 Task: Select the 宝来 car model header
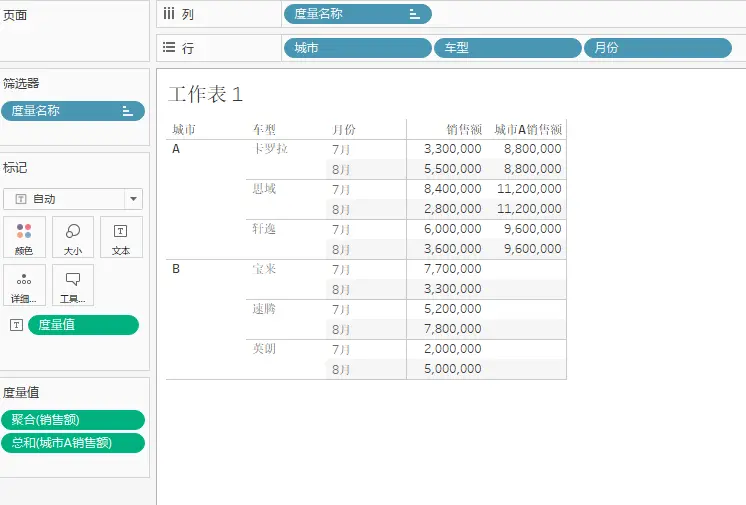click(264, 269)
